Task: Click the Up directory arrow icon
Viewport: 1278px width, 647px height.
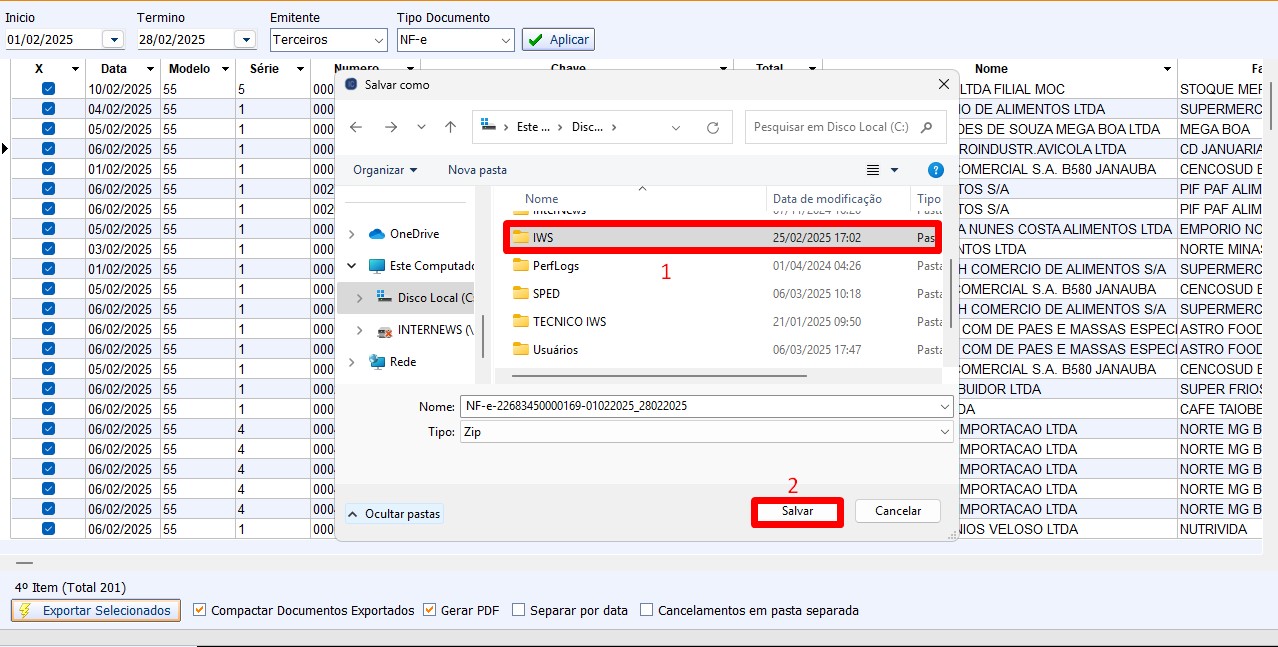Action: tap(450, 127)
